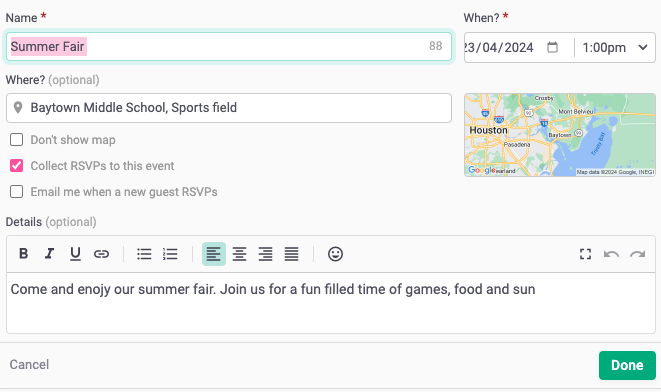This screenshot has width=661, height=392.
Task: Uncheck Collect RSVPs to this event
Action: coord(16,166)
